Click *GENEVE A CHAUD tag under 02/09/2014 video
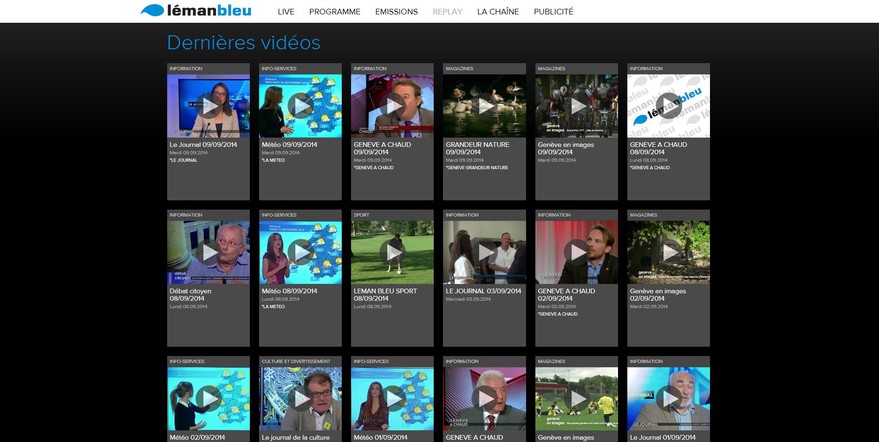879x442 pixels. [558, 314]
